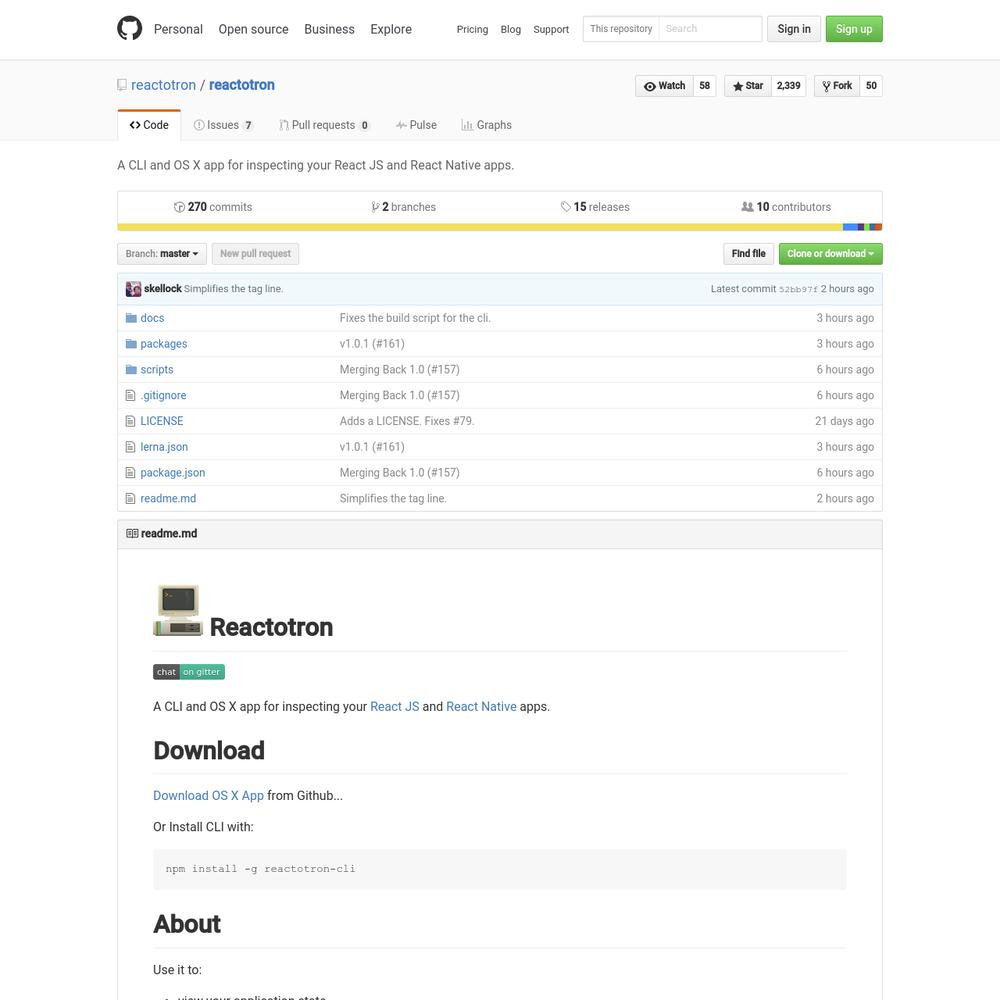This screenshot has height=1000, width=1000.
Task: View the 50 forks count
Action: [x=871, y=86]
